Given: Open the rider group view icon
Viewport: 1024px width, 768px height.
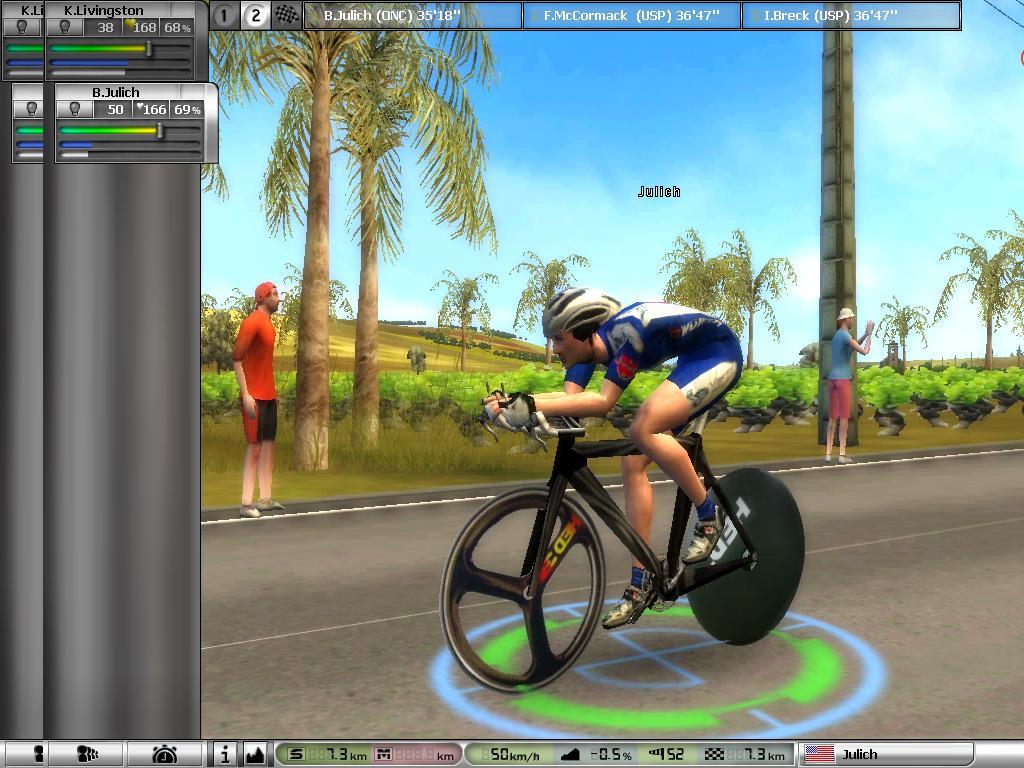Looking at the screenshot, I should [x=88, y=754].
